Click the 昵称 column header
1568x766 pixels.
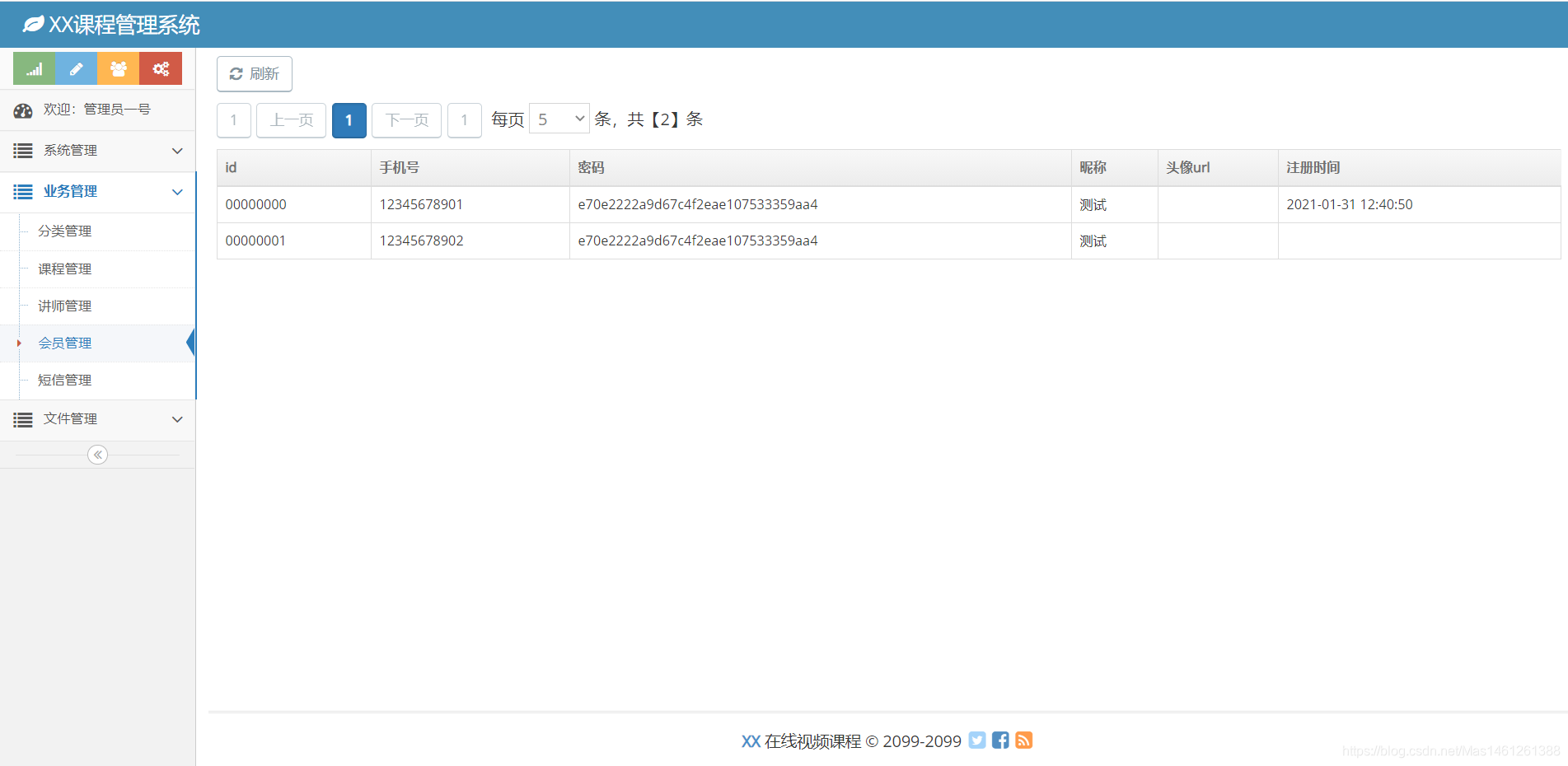click(1115, 168)
